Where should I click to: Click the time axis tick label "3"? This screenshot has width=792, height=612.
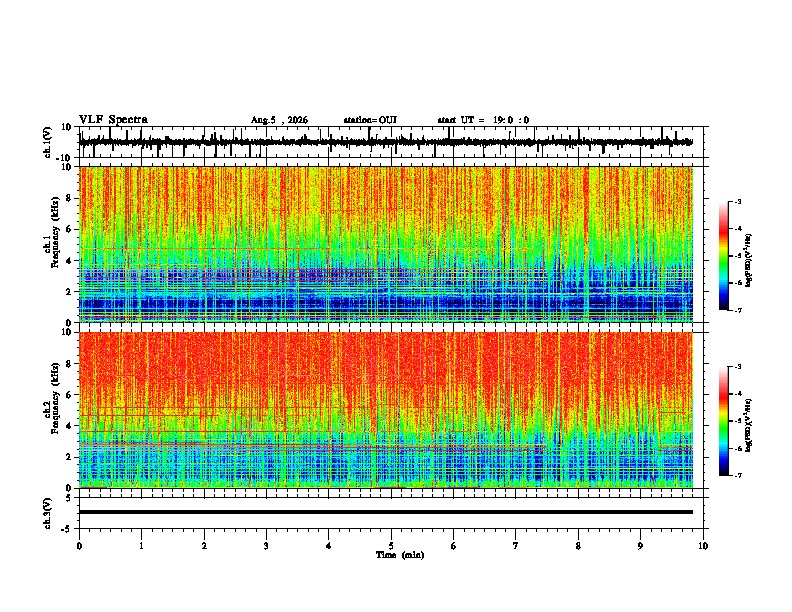(x=266, y=546)
